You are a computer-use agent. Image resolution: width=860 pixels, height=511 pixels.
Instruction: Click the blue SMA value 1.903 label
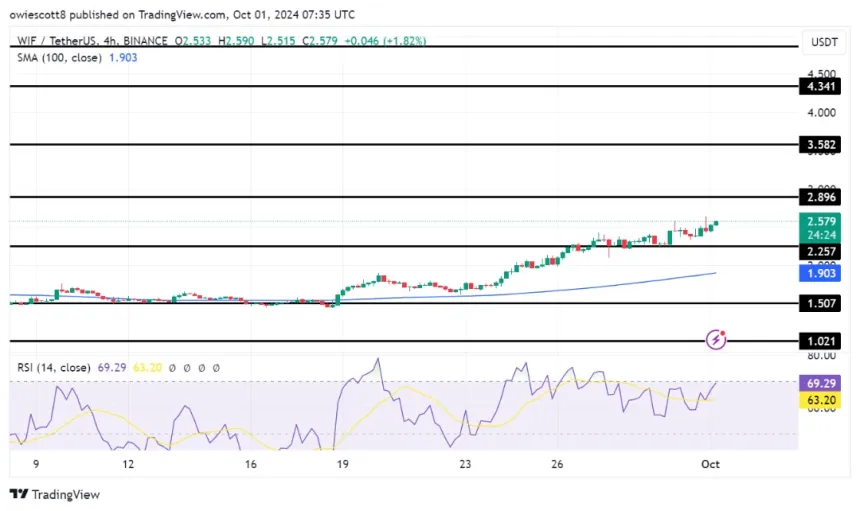click(x=821, y=273)
